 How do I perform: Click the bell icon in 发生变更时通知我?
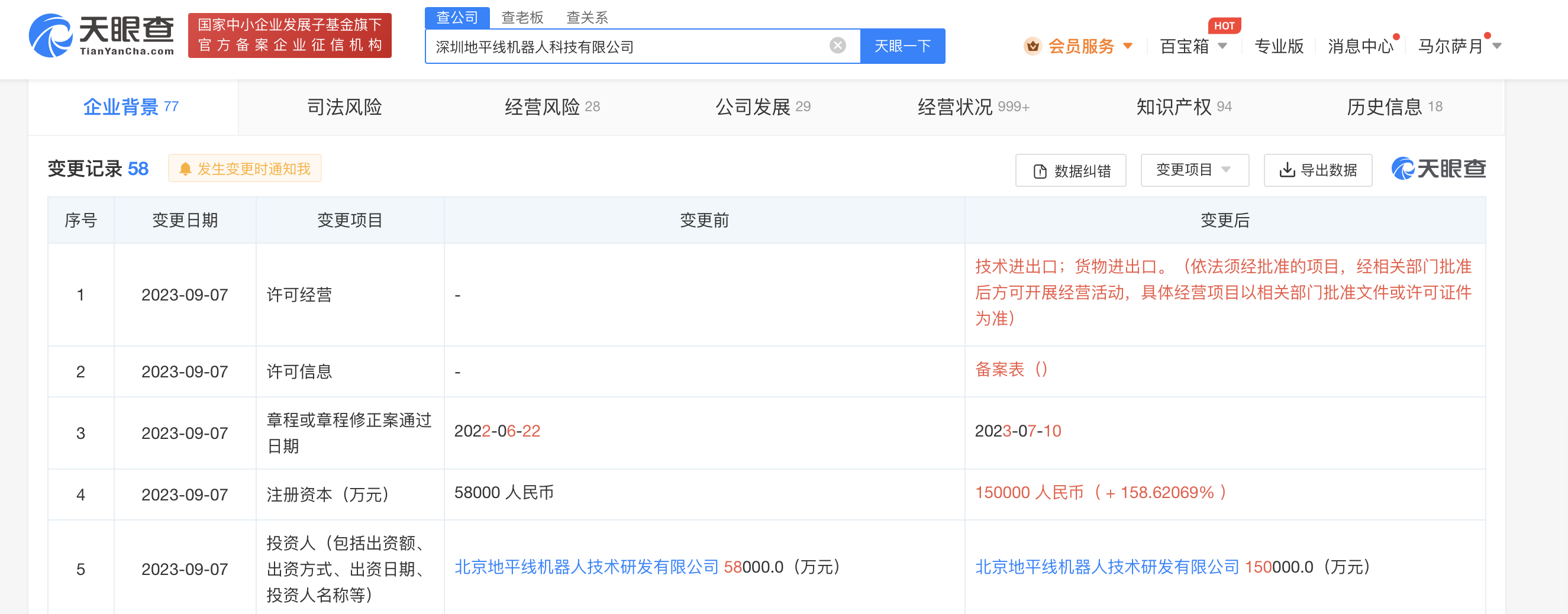(186, 169)
